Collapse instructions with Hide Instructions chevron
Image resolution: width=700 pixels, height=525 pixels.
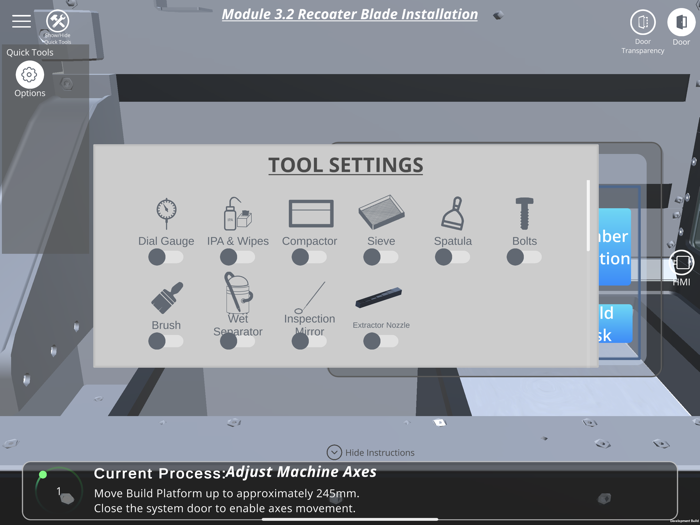tap(334, 452)
